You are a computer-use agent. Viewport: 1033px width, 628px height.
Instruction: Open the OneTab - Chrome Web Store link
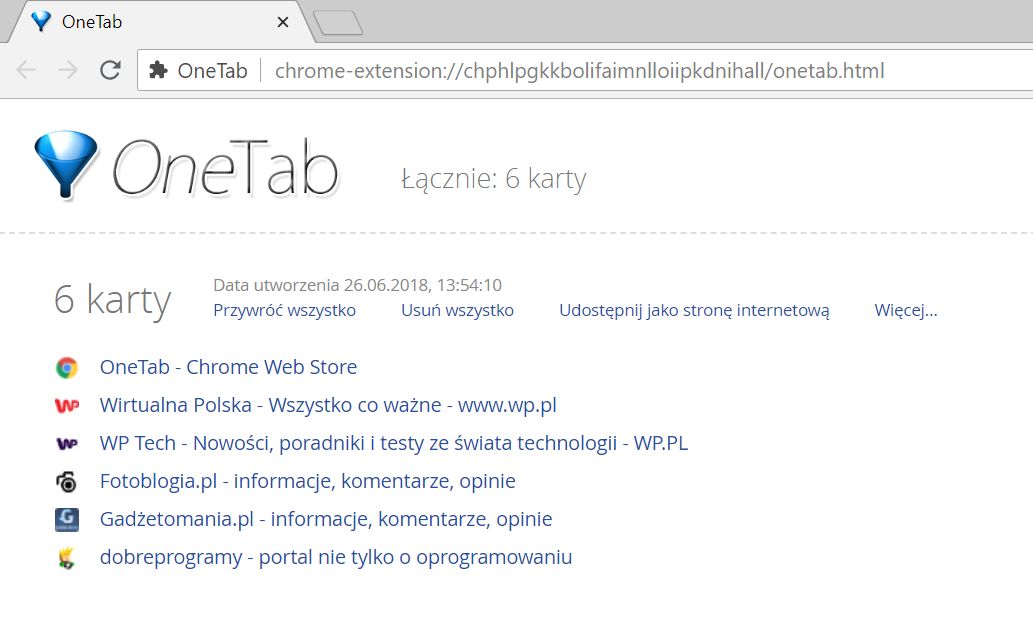[x=228, y=367]
